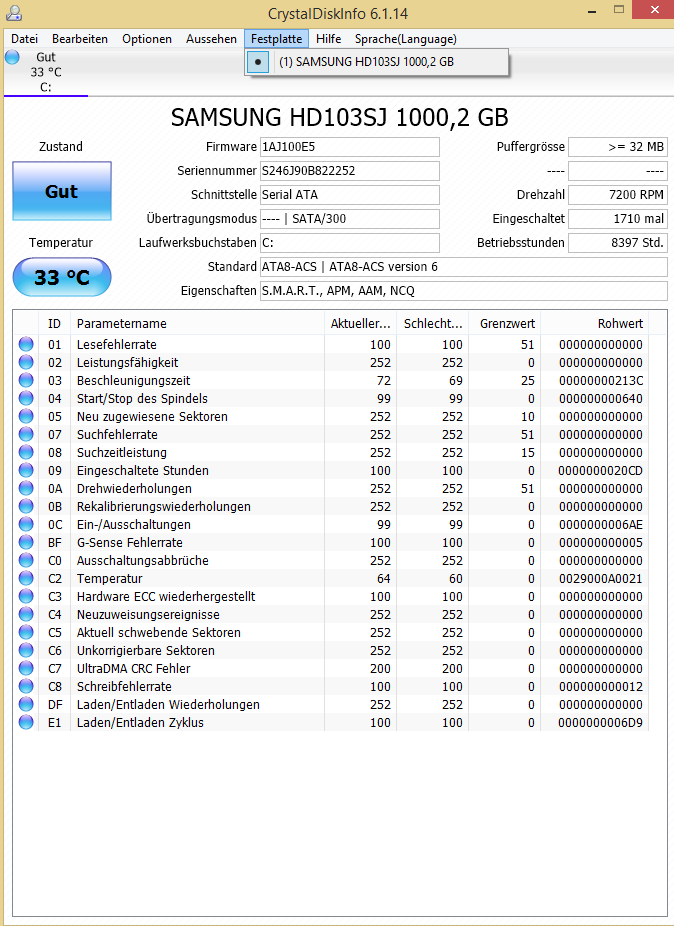Image resolution: width=674 pixels, height=926 pixels.
Task: Click the Schnittstelle field Serial ATA
Action: click(350, 195)
